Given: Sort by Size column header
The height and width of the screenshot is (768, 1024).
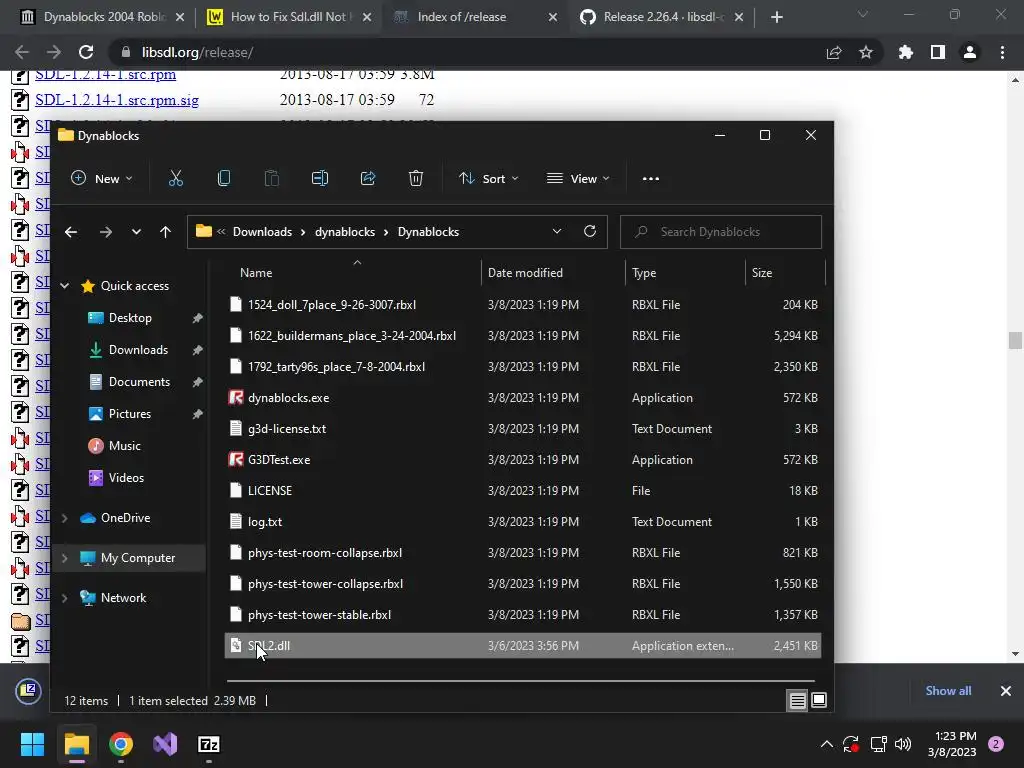Looking at the screenshot, I should tap(761, 273).
